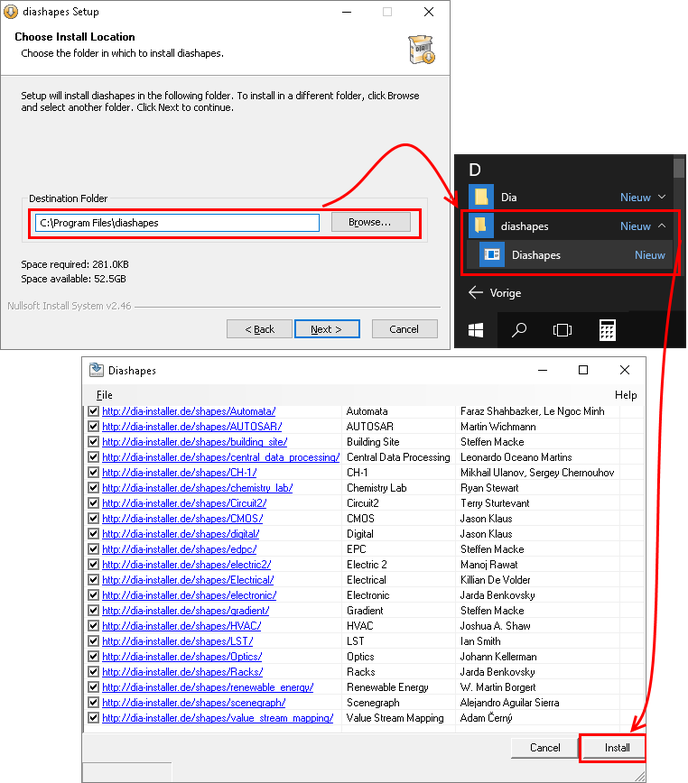This screenshot has height=783, width=688.
Task: Click the installer box icon in the setup header
Action: click(x=421, y=50)
